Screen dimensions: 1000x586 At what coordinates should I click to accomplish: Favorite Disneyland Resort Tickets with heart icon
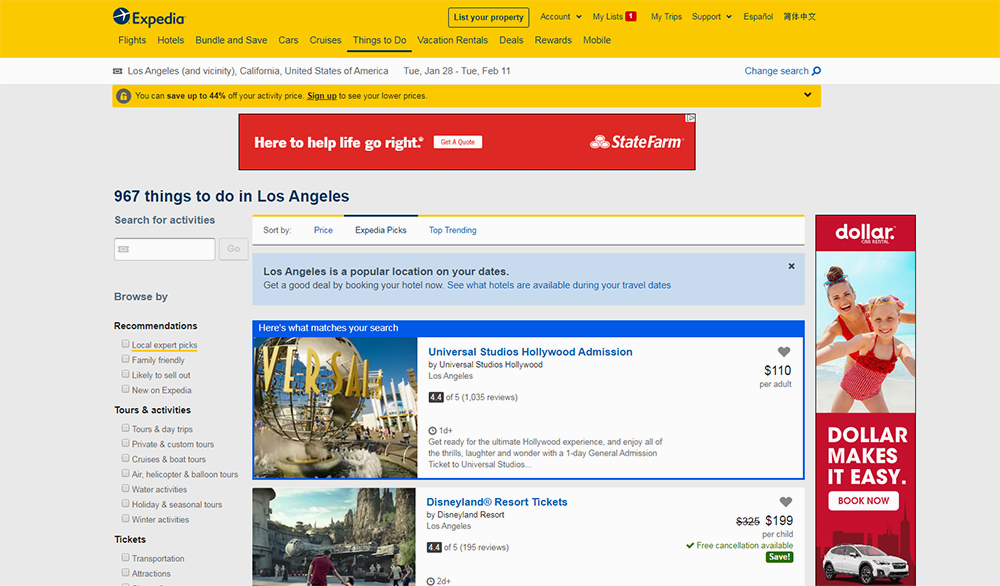click(x=786, y=502)
